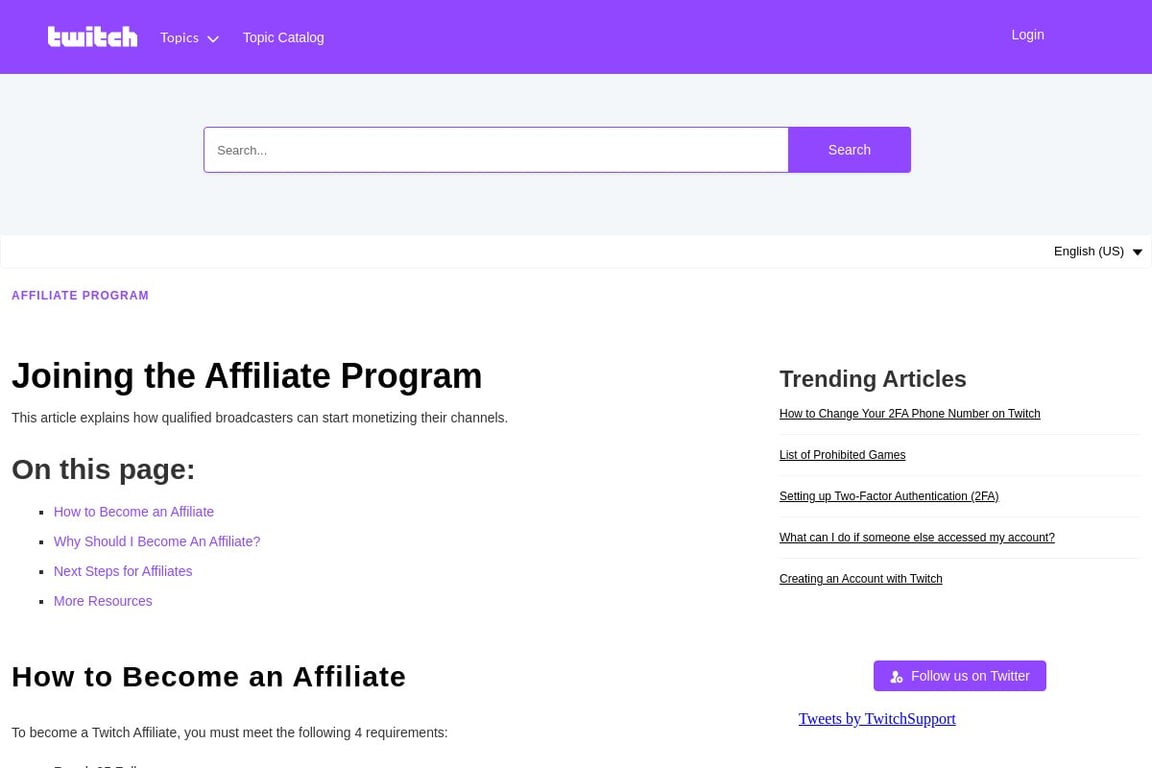Viewport: 1152px width, 768px height.
Task: Open the English (US) language selector
Action: (1097, 252)
